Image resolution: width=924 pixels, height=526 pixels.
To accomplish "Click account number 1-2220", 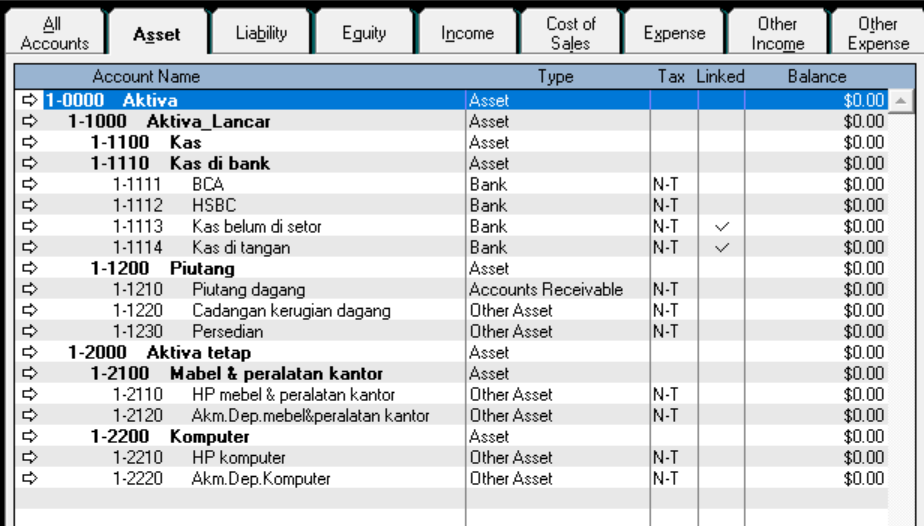I will click(137, 478).
